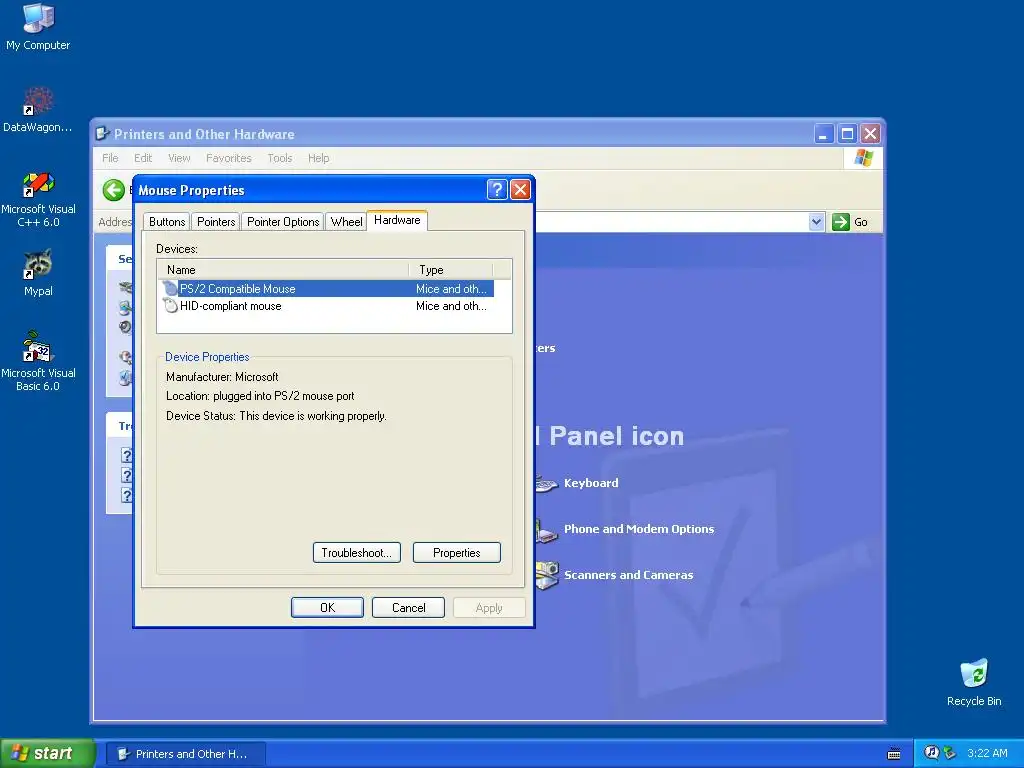Viewport: 1024px width, 768px height.
Task: Click the 3:22 AM clock
Action: pyautogui.click(x=987, y=753)
